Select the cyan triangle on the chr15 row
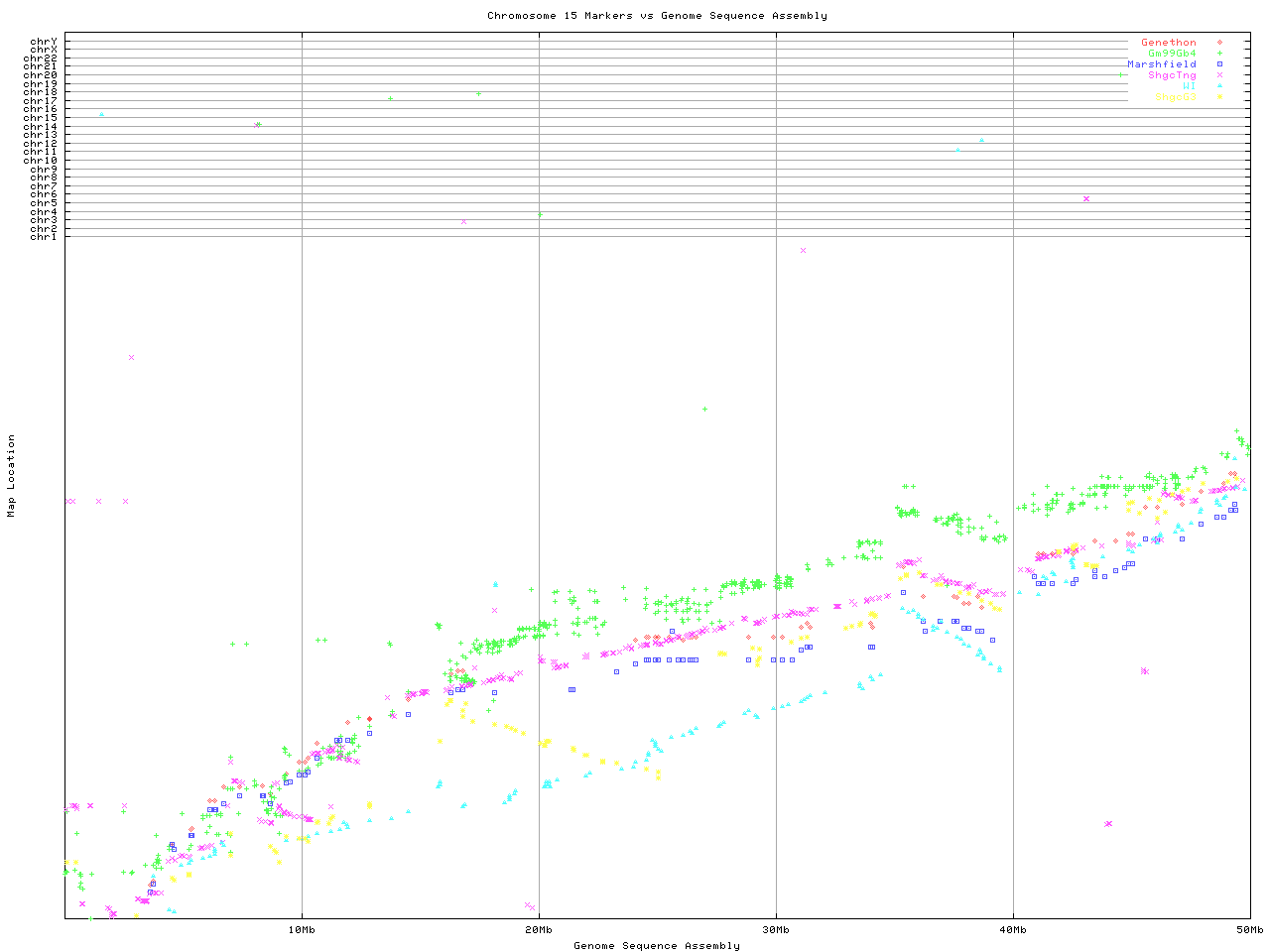Screen dimensions: 1270x952 point(101,115)
